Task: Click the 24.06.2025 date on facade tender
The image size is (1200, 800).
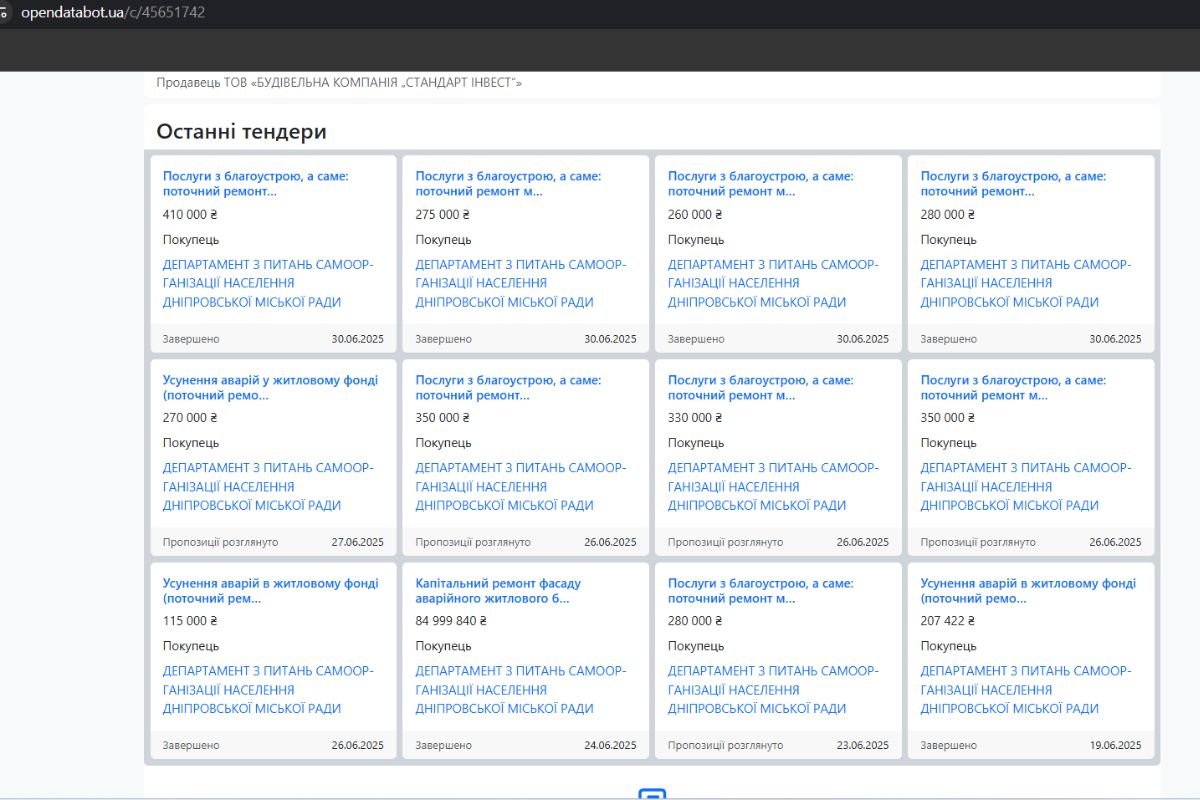Action: tap(610, 745)
